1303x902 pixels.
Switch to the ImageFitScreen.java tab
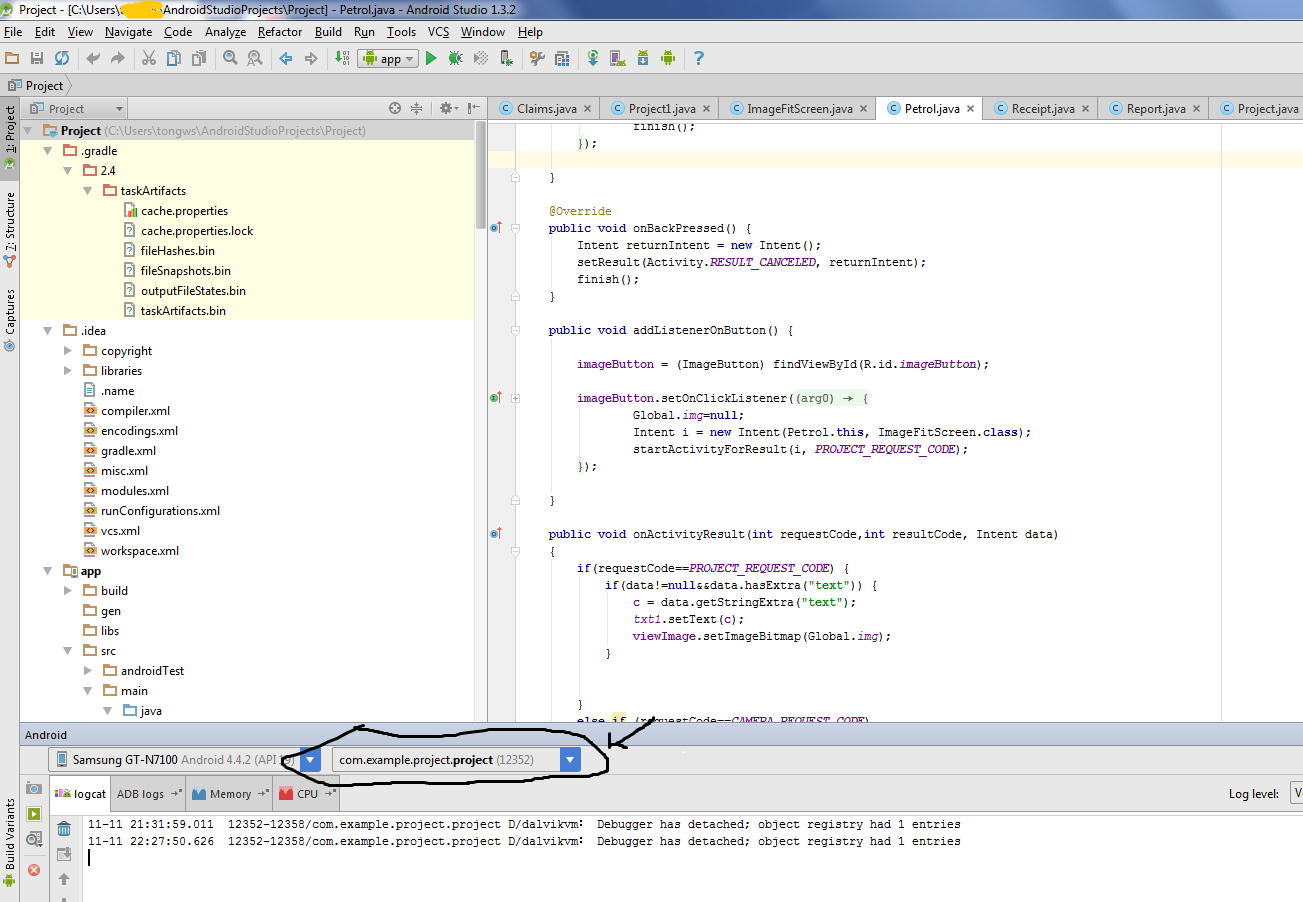(x=799, y=109)
